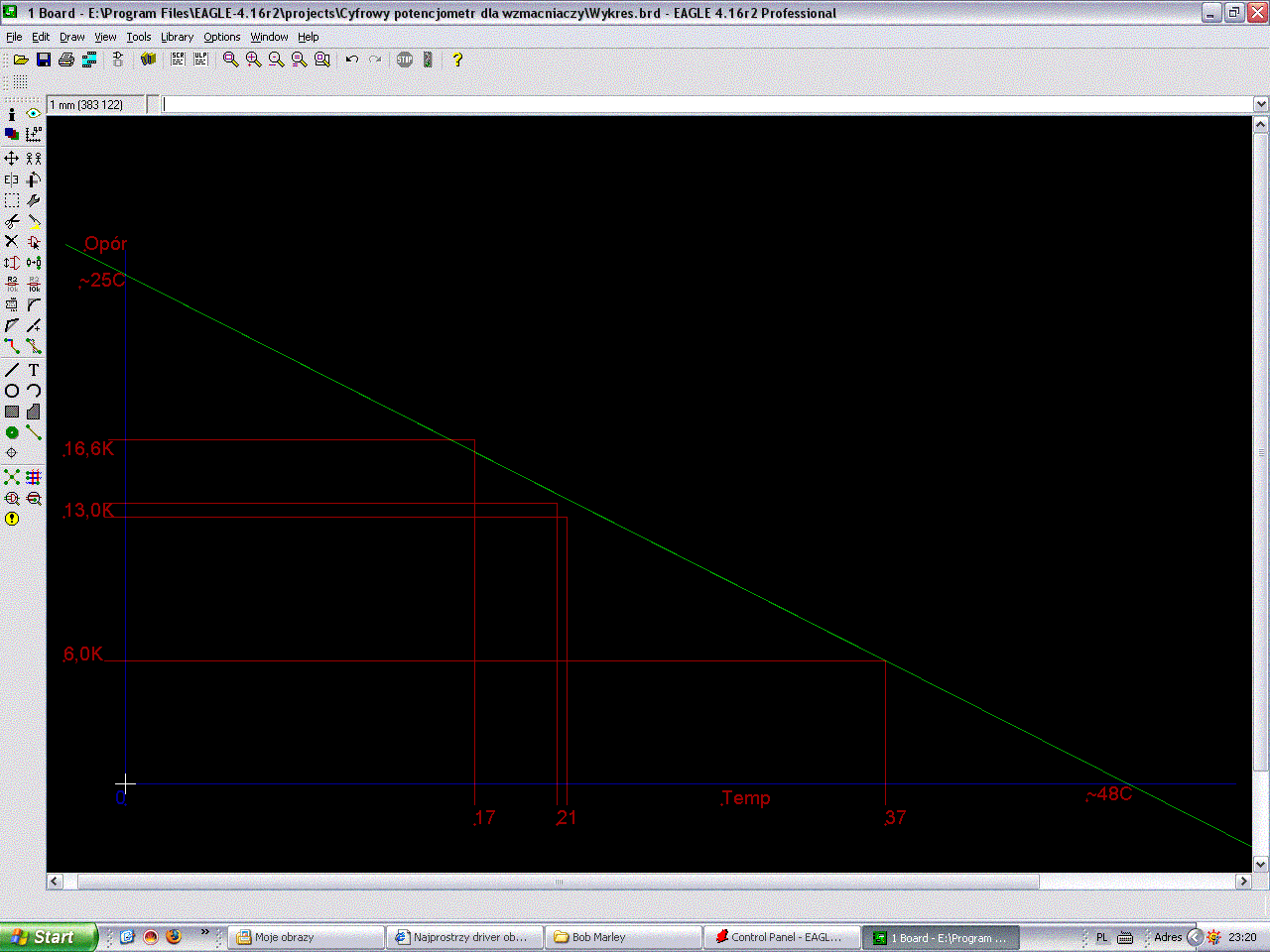Click the STOP command icon
Viewport: 1270px width, 952px height.
click(x=405, y=59)
